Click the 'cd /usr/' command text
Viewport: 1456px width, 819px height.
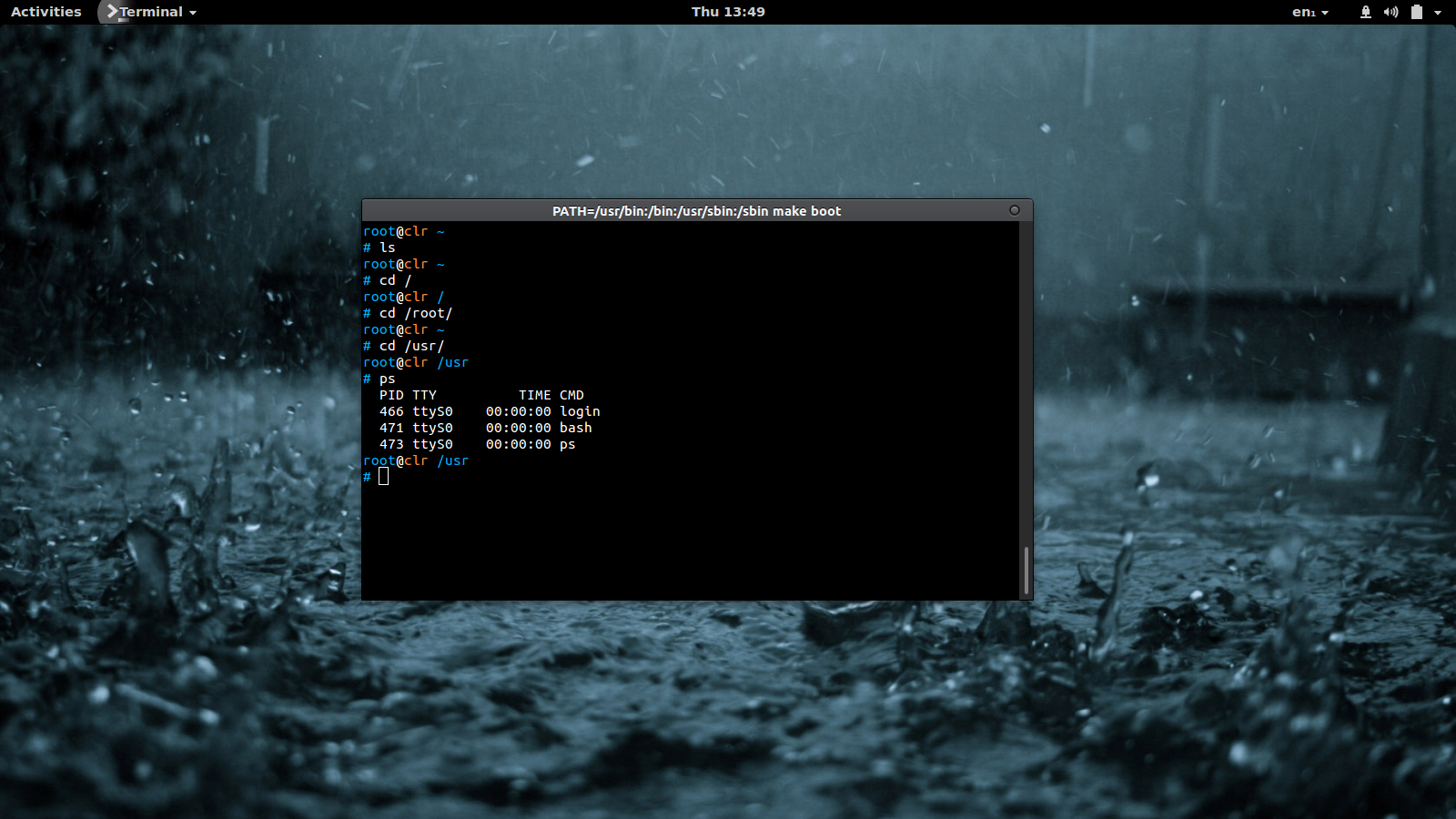(x=411, y=346)
